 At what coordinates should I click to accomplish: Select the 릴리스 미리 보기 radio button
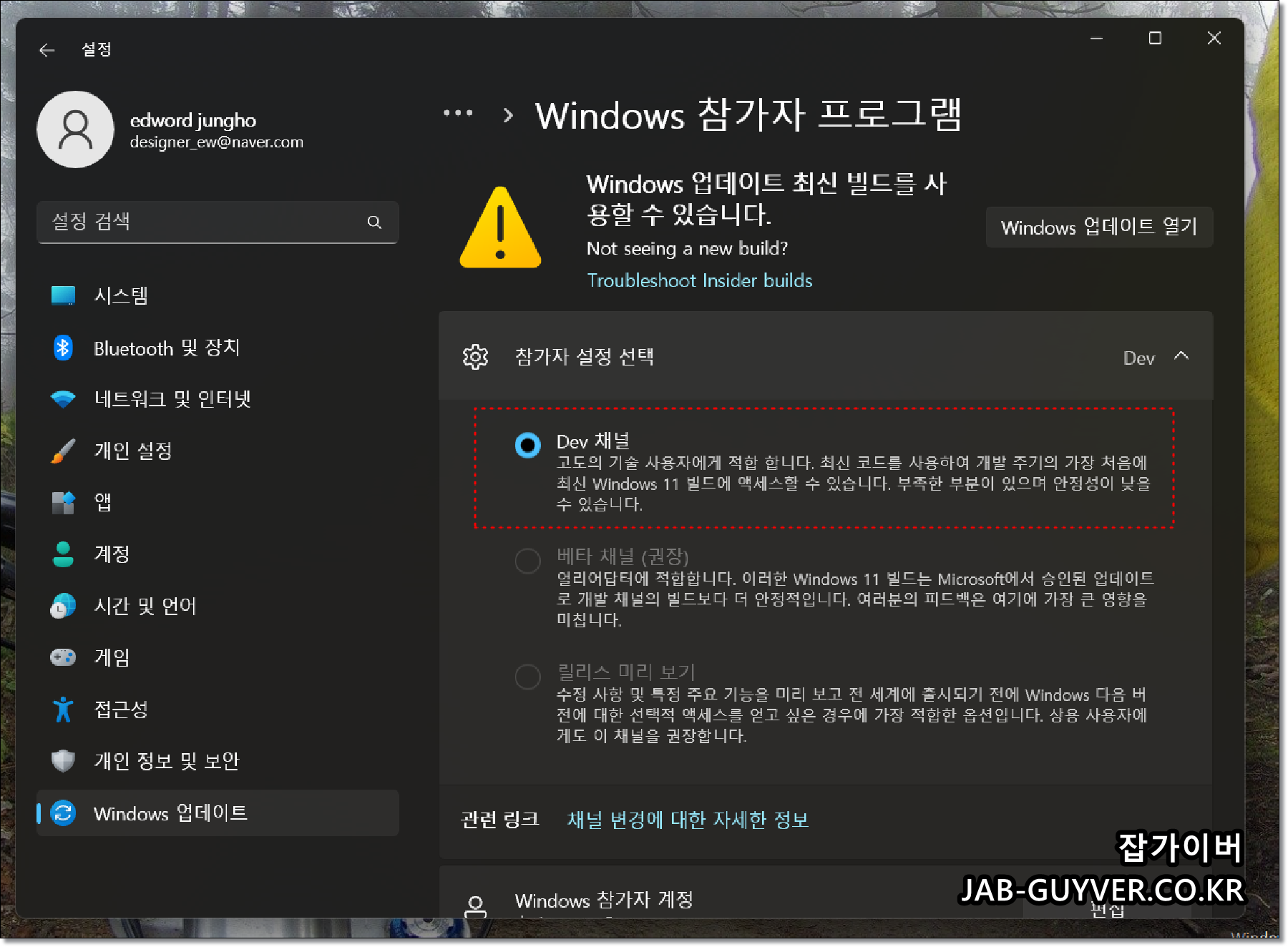(x=528, y=677)
